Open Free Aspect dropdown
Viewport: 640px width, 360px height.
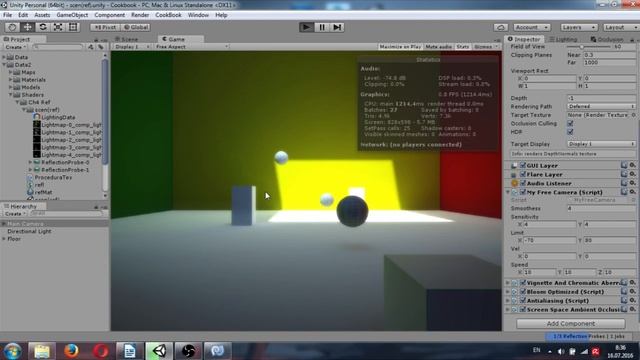point(192,47)
